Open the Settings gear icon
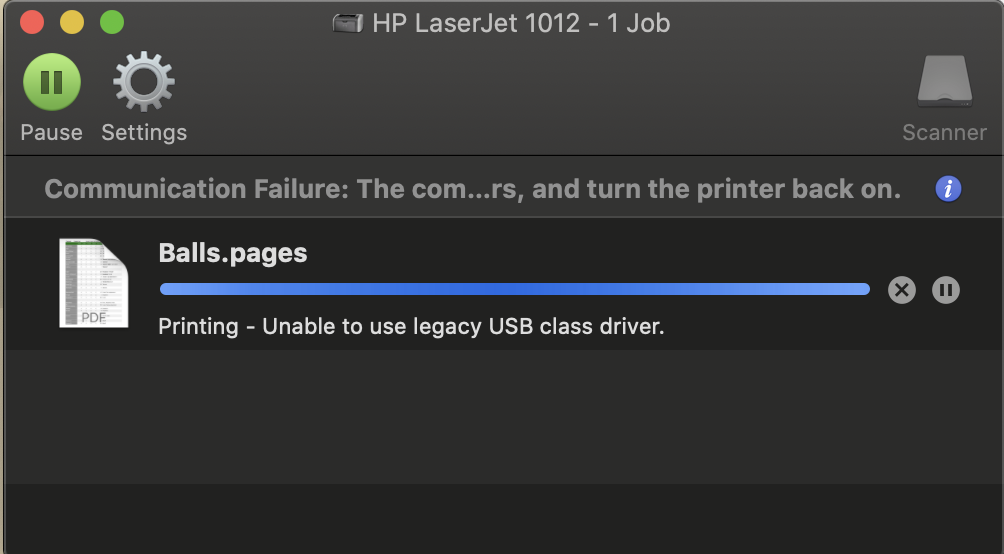The width and height of the screenshot is (1004, 554). coord(143,82)
